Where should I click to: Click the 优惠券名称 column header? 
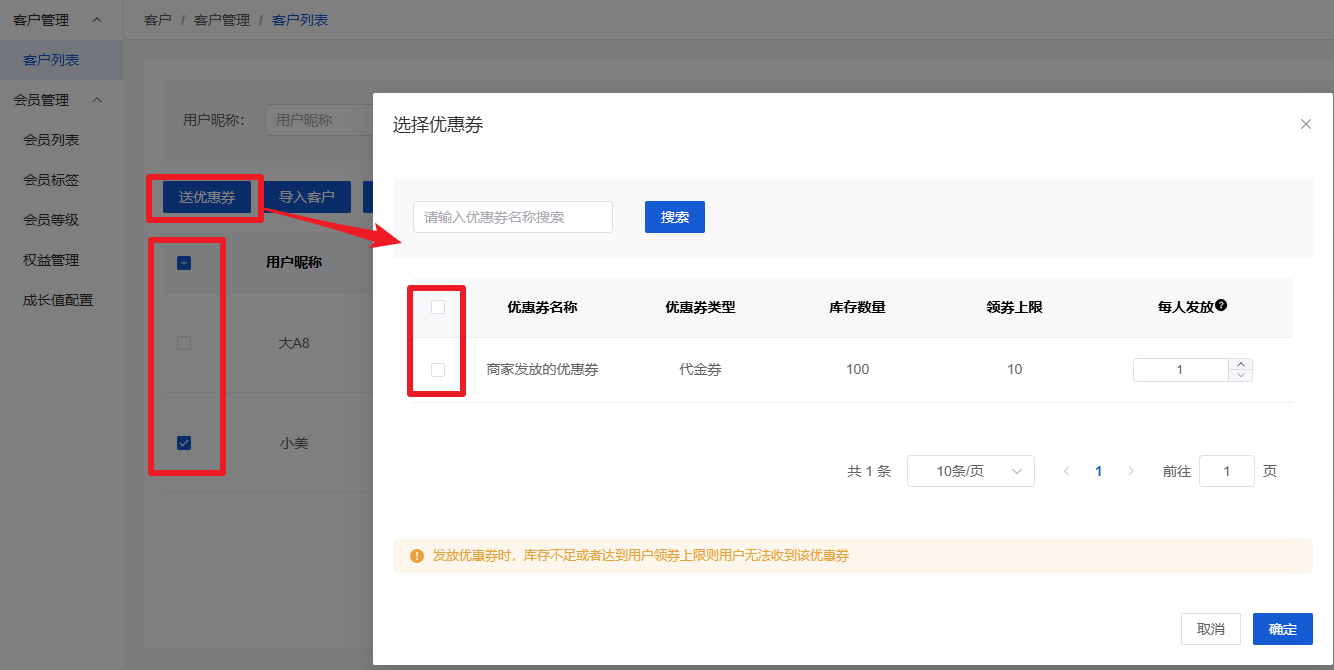[542, 307]
